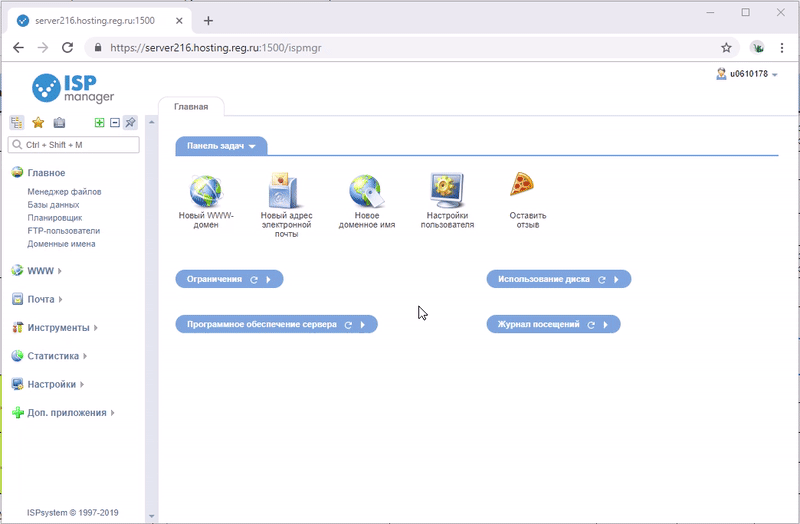Click the Новый адрес электронной почты mailbox icon
Viewport: 800px width, 524px height.
click(284, 190)
